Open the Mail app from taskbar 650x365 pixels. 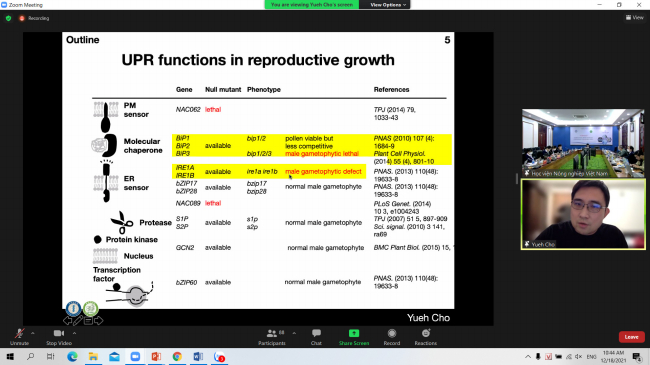[x=114, y=357]
